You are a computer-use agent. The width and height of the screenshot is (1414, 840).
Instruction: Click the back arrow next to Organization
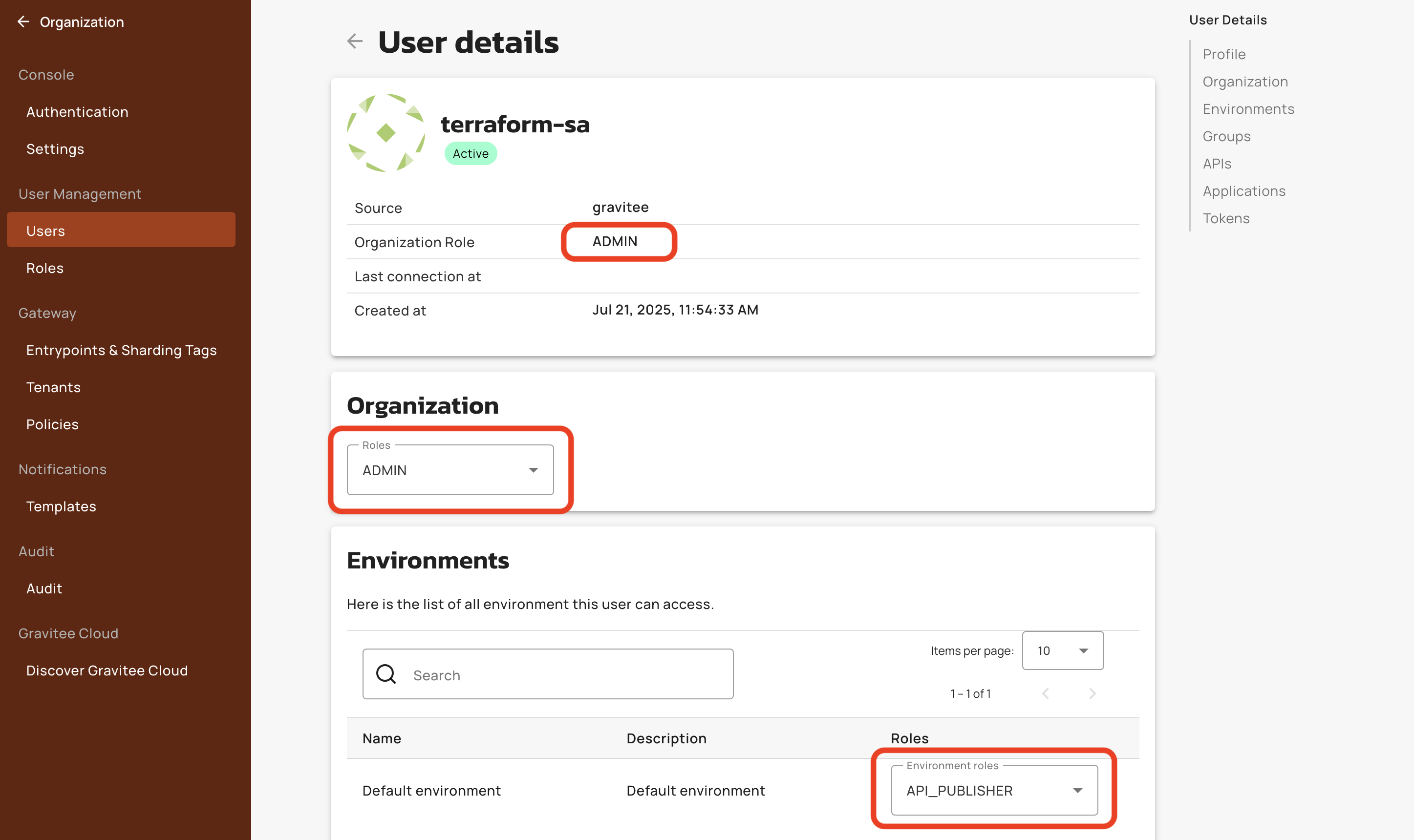pos(23,21)
